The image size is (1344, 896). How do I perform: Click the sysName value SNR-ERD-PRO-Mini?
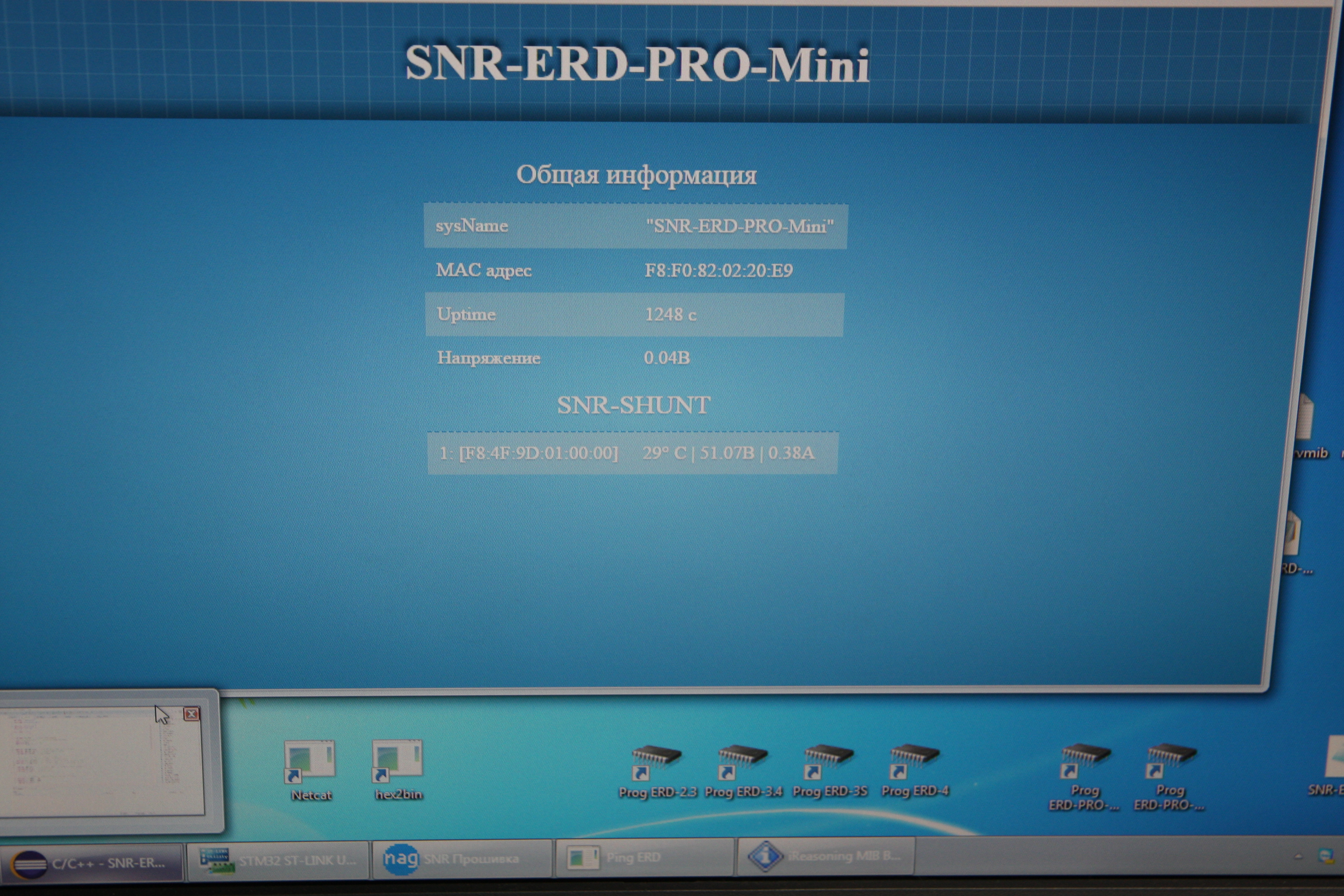(x=739, y=226)
